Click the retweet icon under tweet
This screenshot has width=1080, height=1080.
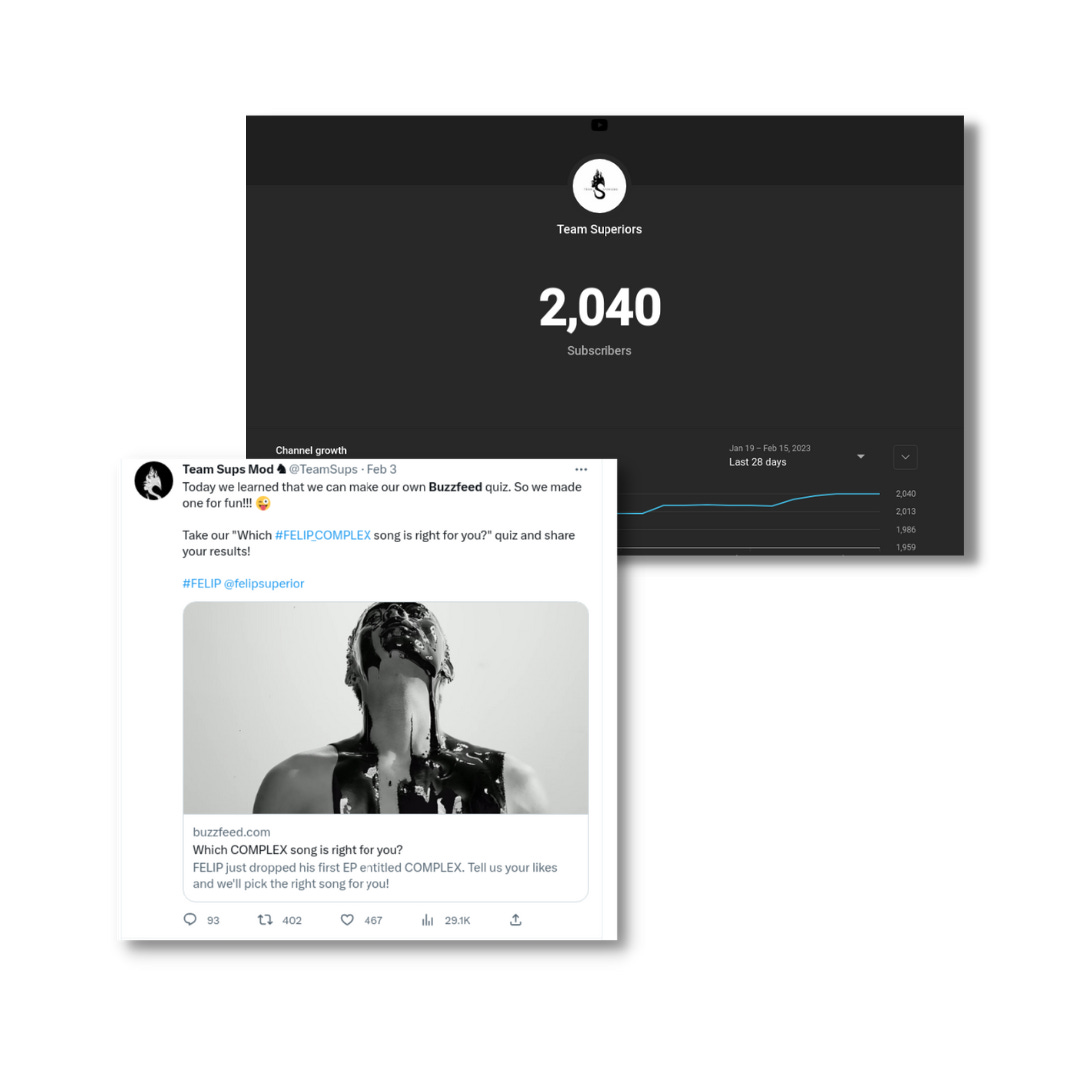point(265,920)
